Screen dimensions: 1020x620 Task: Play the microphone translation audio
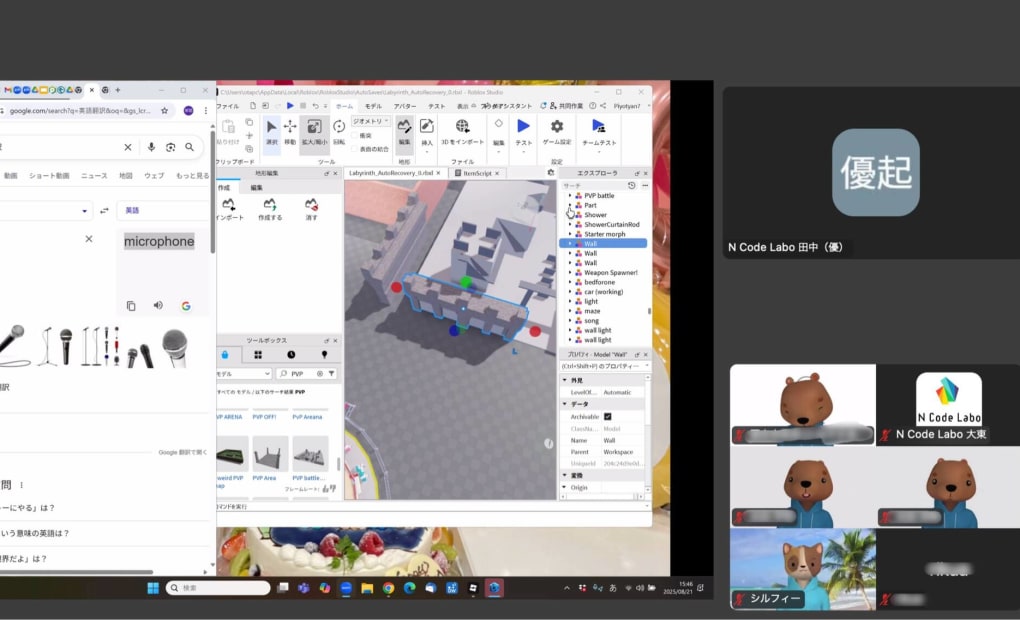(x=158, y=305)
